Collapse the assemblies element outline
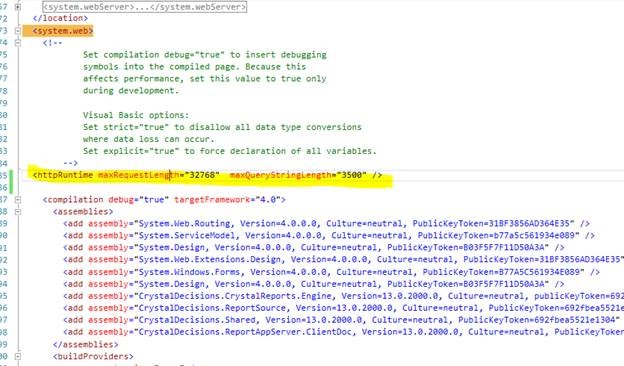 point(18,212)
